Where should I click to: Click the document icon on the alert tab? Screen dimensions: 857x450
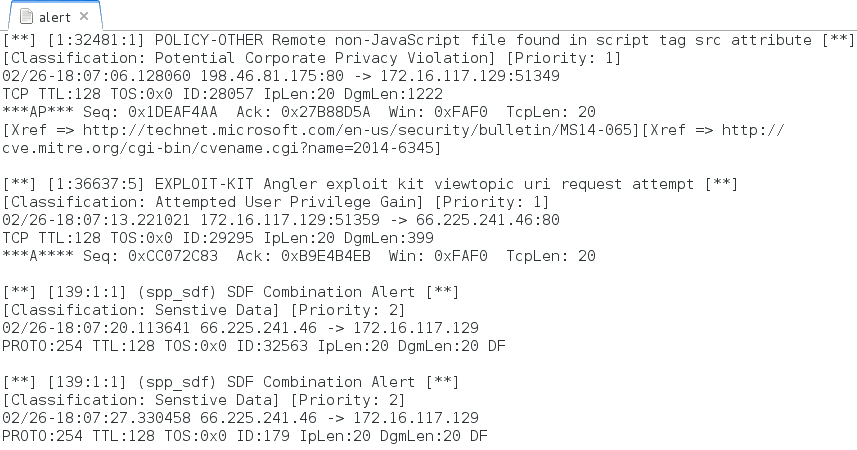25,17
